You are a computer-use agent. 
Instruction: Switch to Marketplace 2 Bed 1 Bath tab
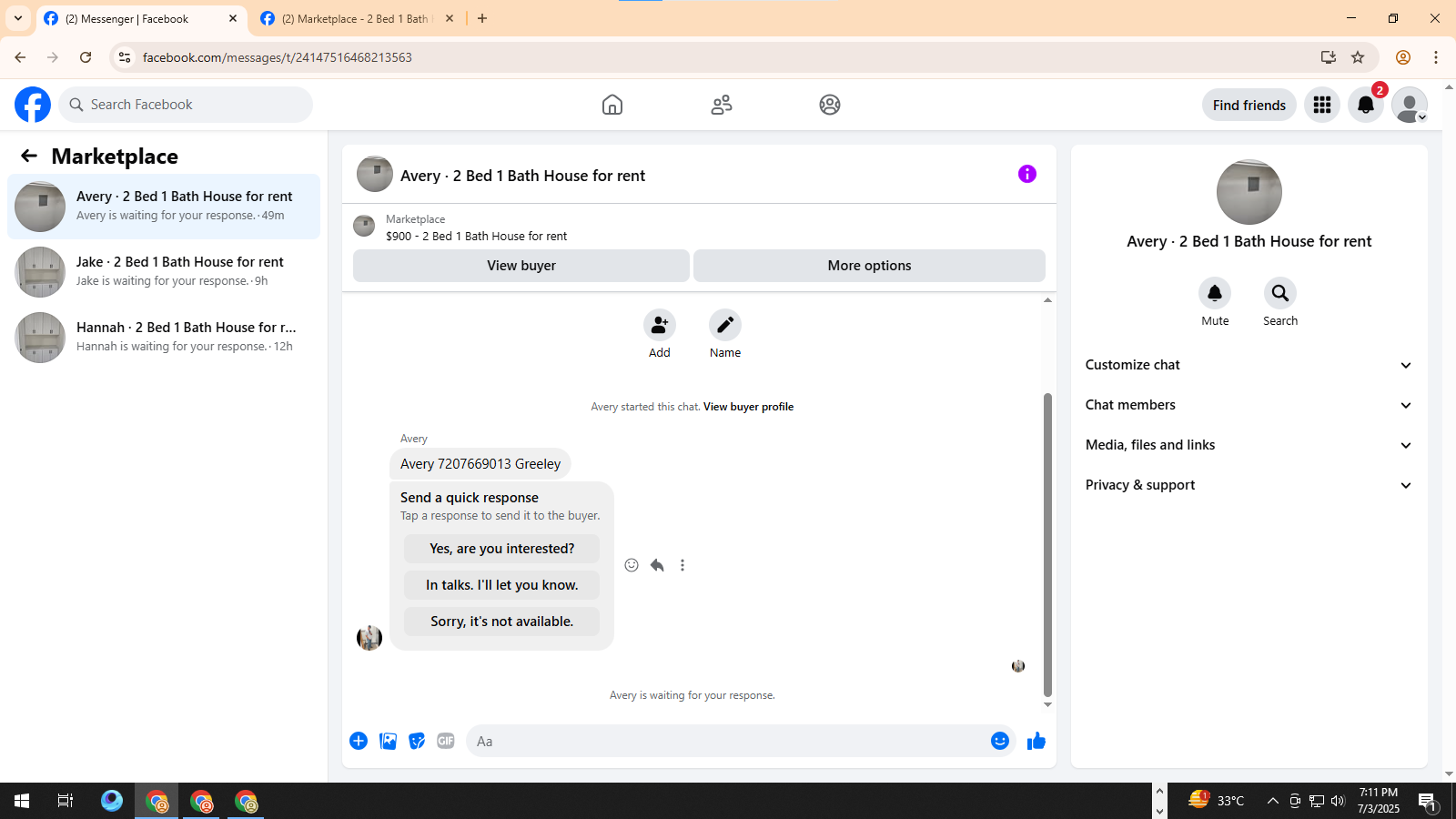click(x=357, y=19)
